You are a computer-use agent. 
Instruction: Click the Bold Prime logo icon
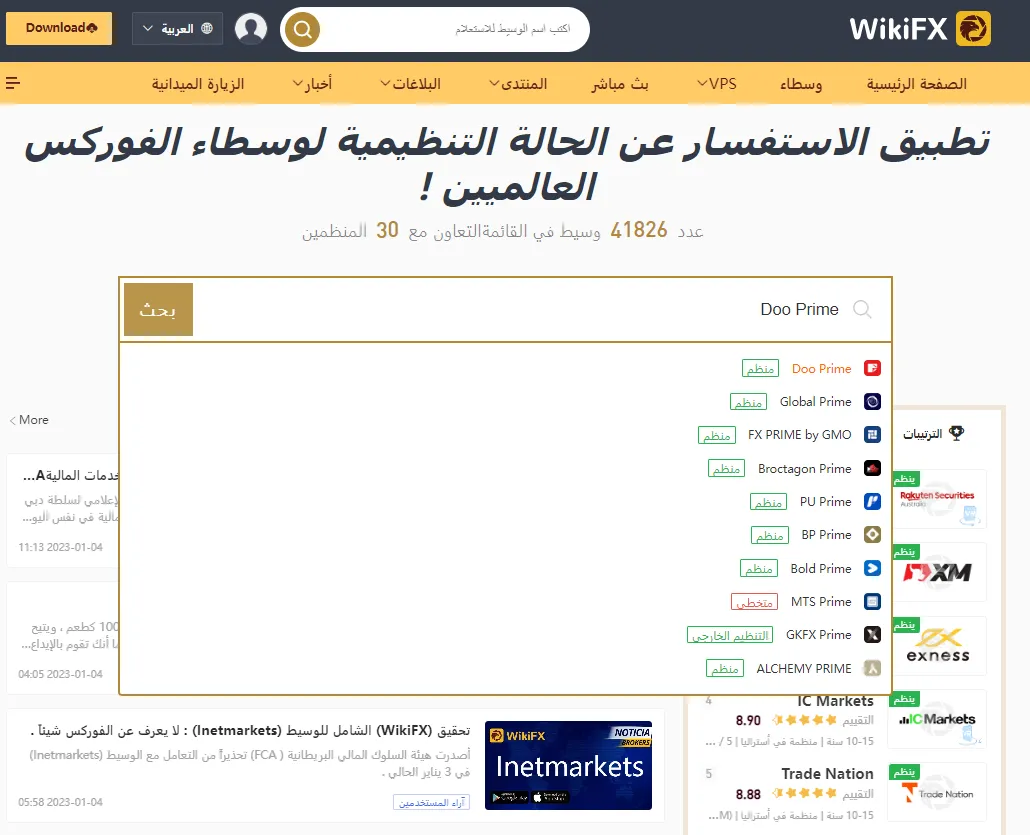[x=872, y=568]
